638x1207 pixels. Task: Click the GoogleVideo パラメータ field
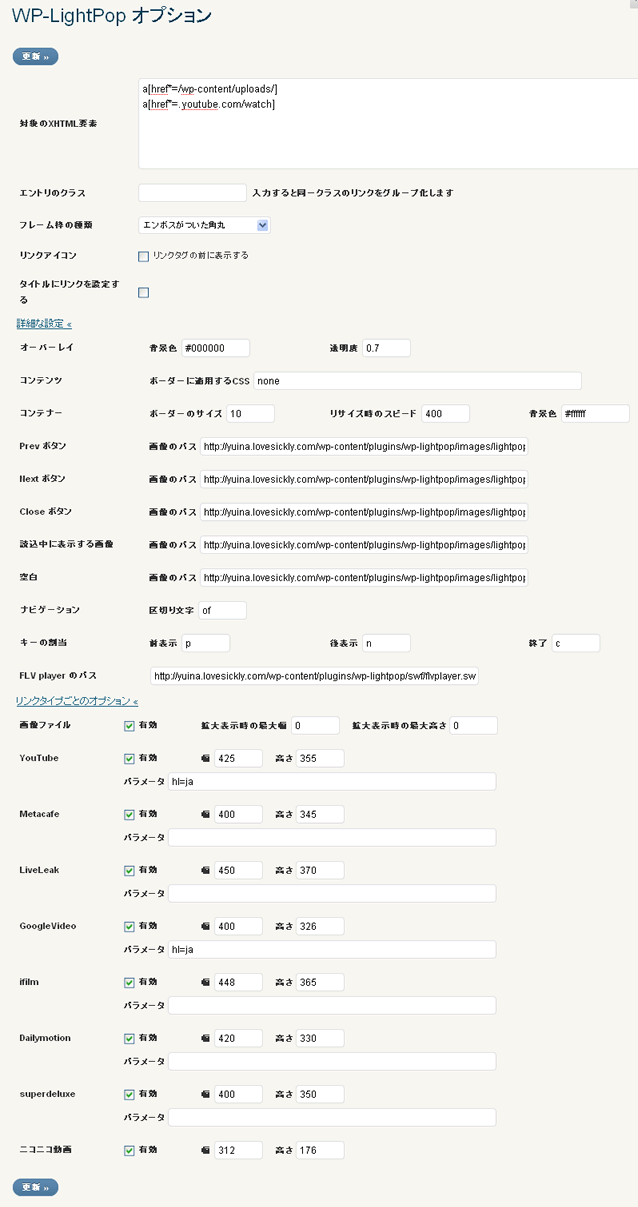tap(332, 949)
